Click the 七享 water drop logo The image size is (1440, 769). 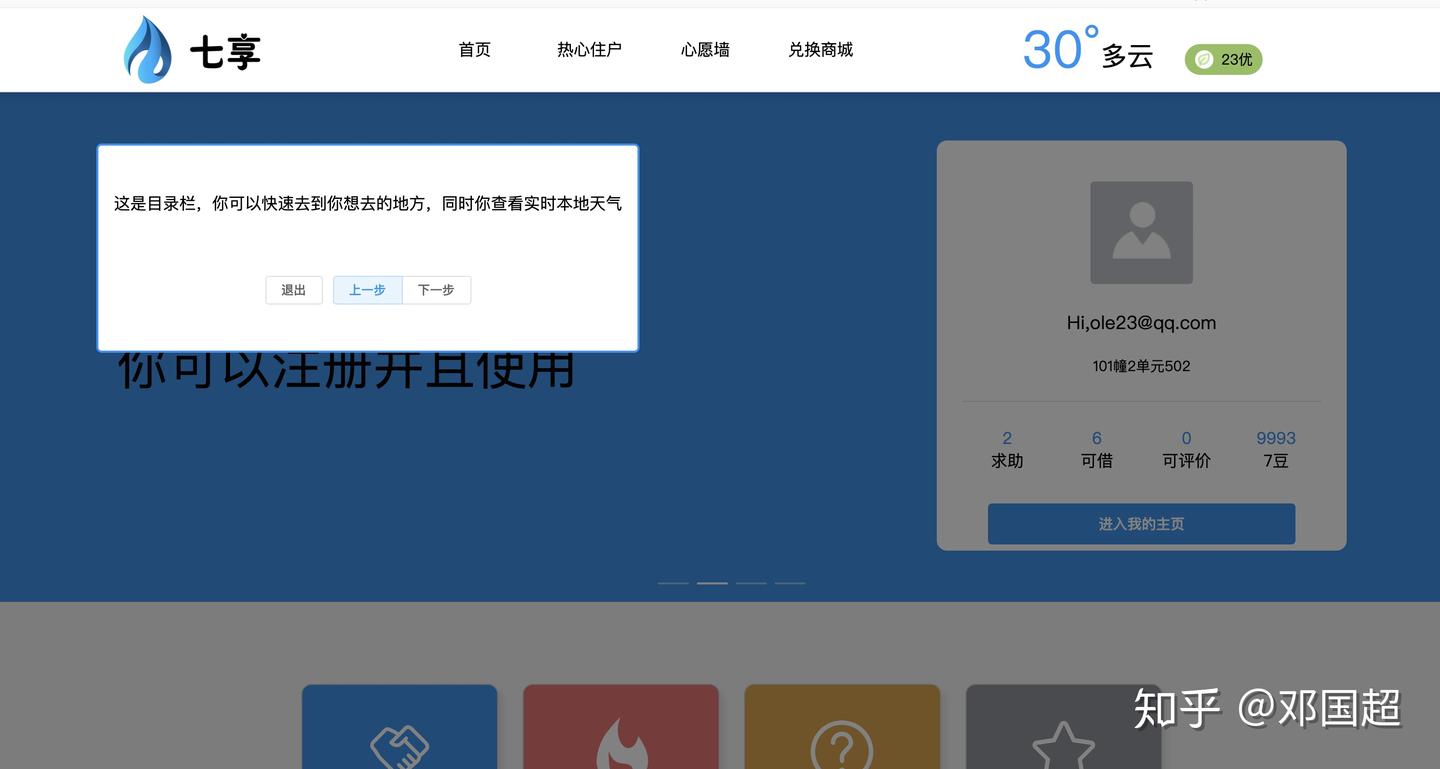[147, 48]
